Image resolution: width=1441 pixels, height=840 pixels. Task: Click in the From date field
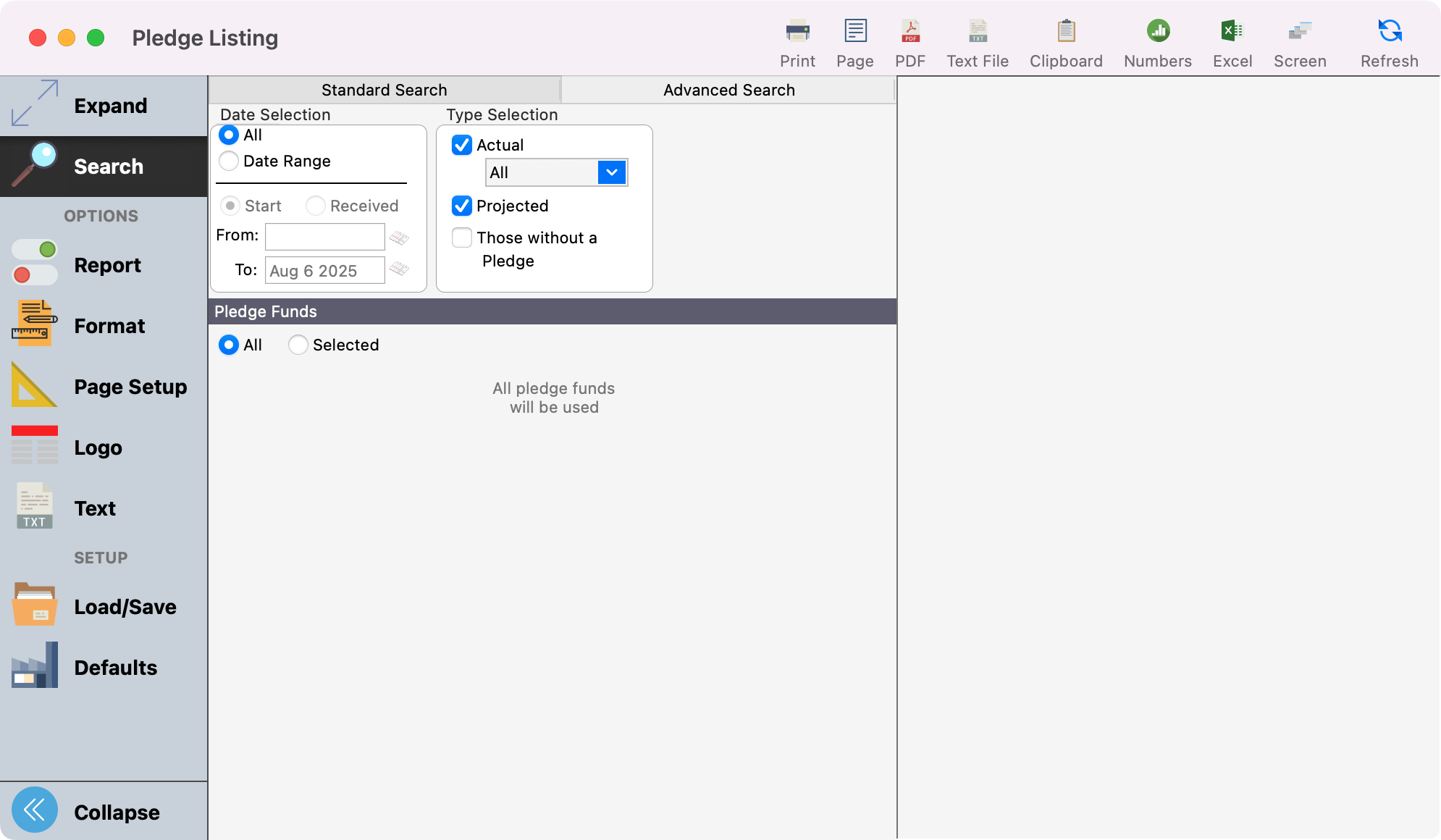pyautogui.click(x=324, y=236)
